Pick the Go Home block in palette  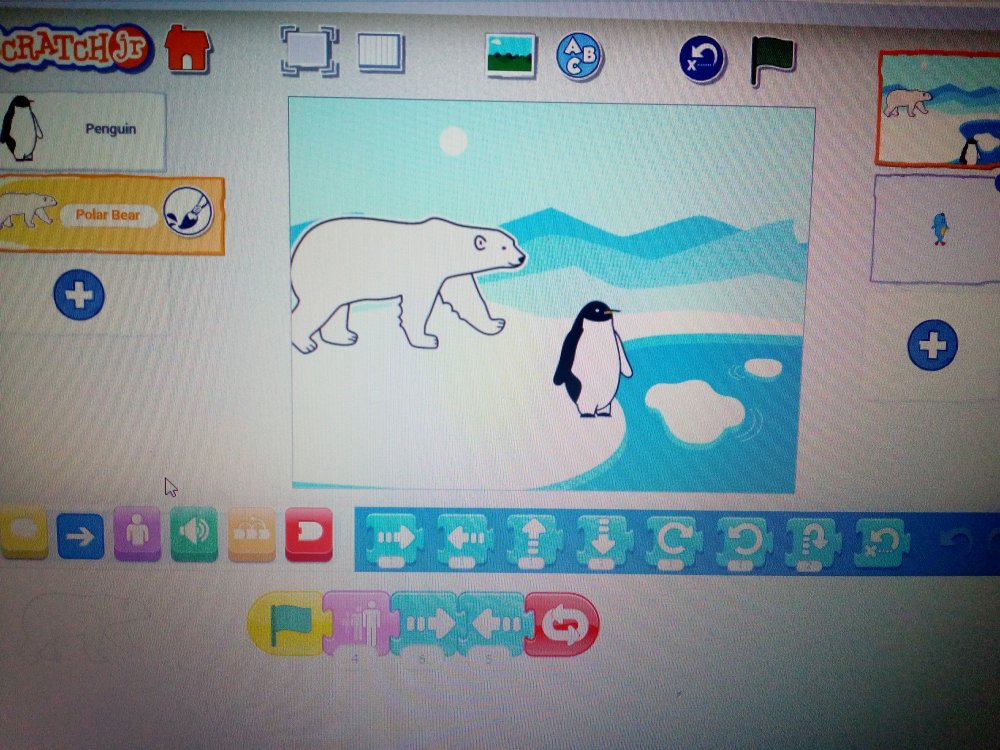pyautogui.click(x=883, y=544)
